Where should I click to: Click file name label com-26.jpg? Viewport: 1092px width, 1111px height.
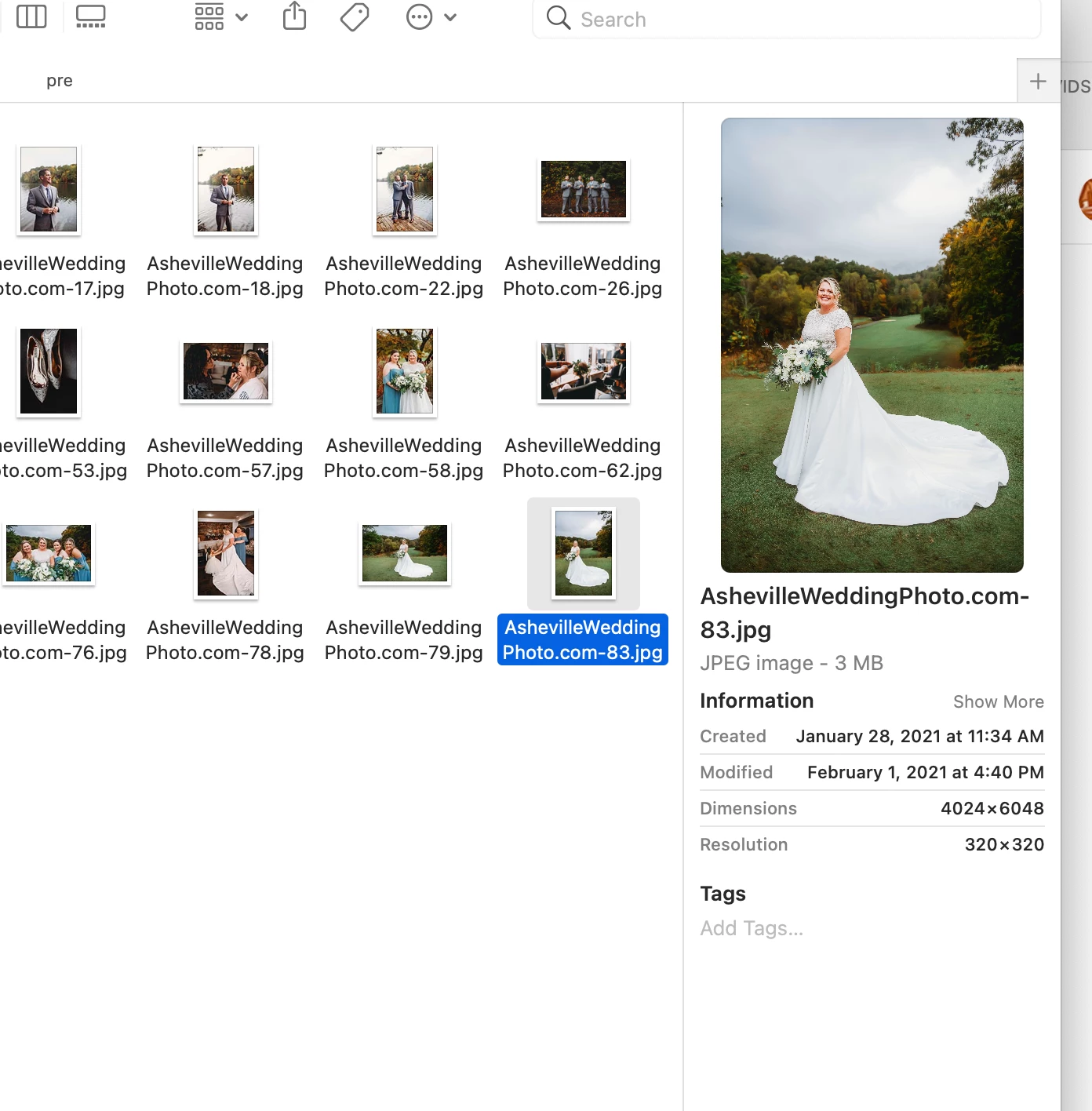[583, 276]
